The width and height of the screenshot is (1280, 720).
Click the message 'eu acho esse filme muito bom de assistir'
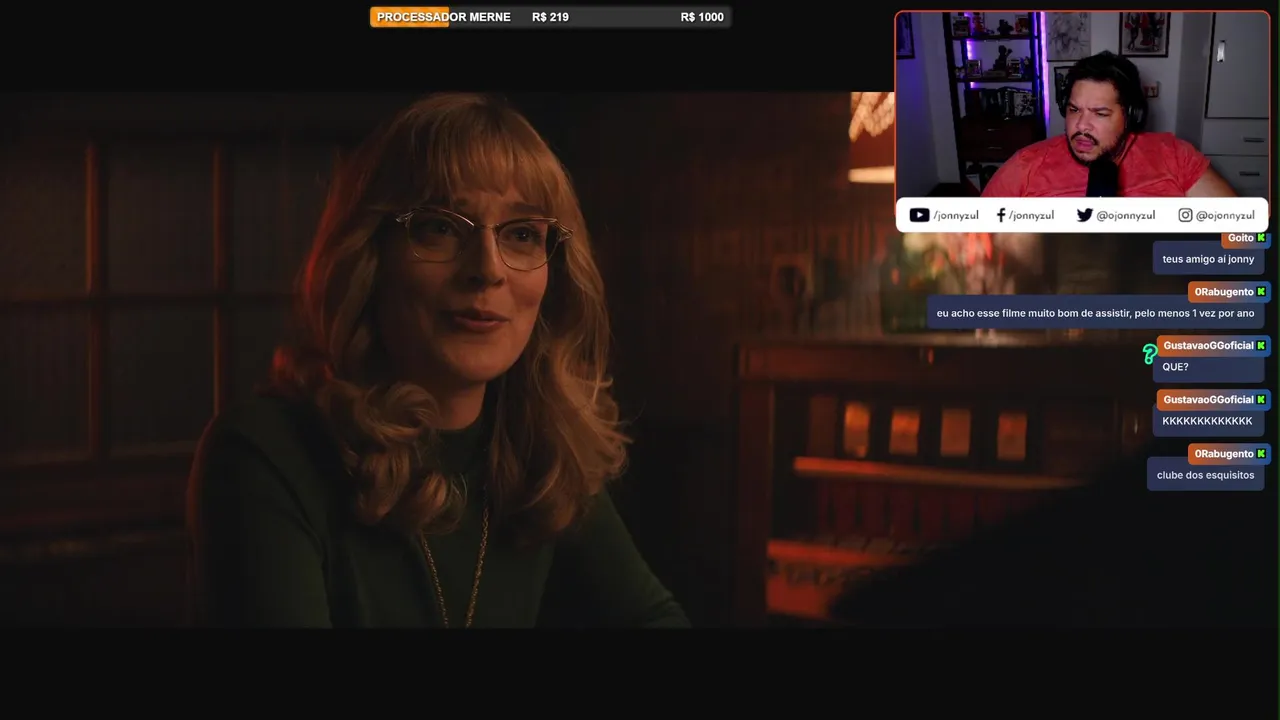pos(1095,313)
